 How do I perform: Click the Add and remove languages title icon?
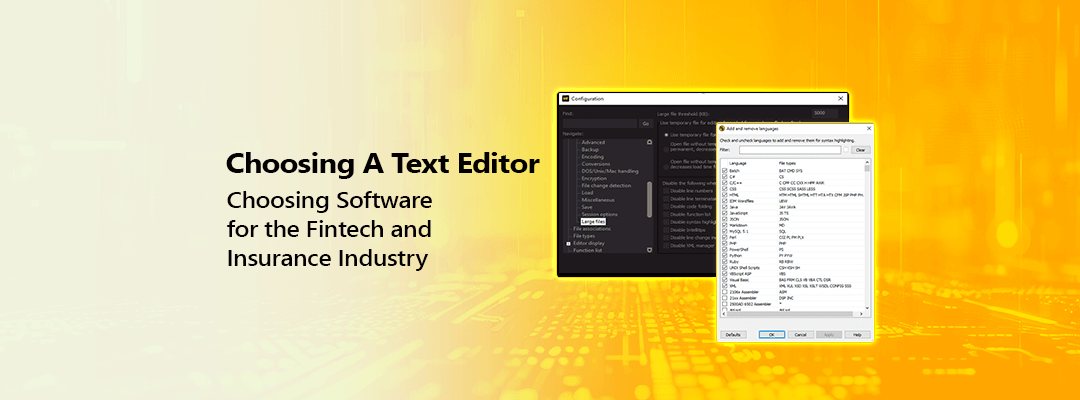coord(722,128)
